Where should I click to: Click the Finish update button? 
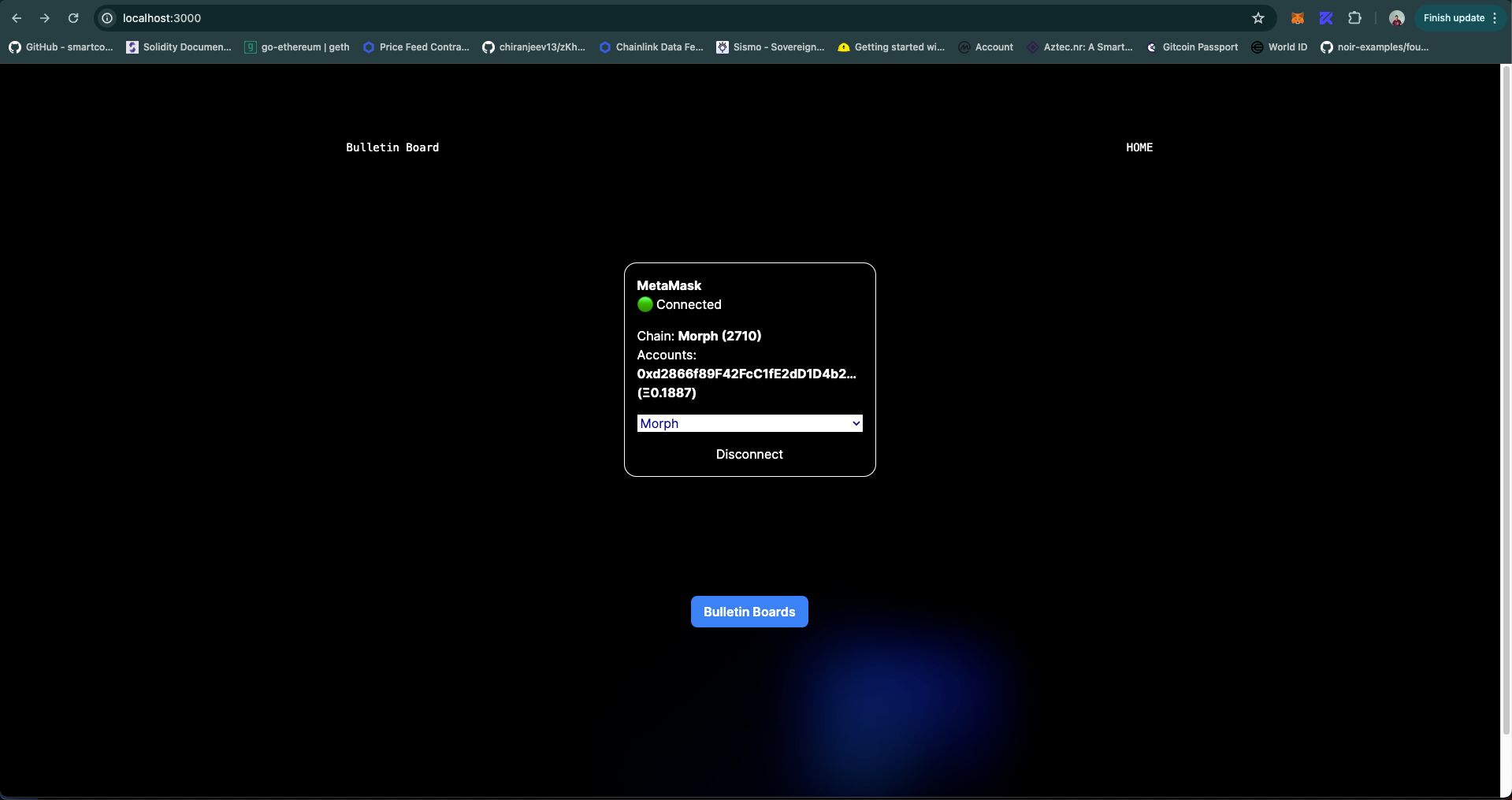point(1454,18)
